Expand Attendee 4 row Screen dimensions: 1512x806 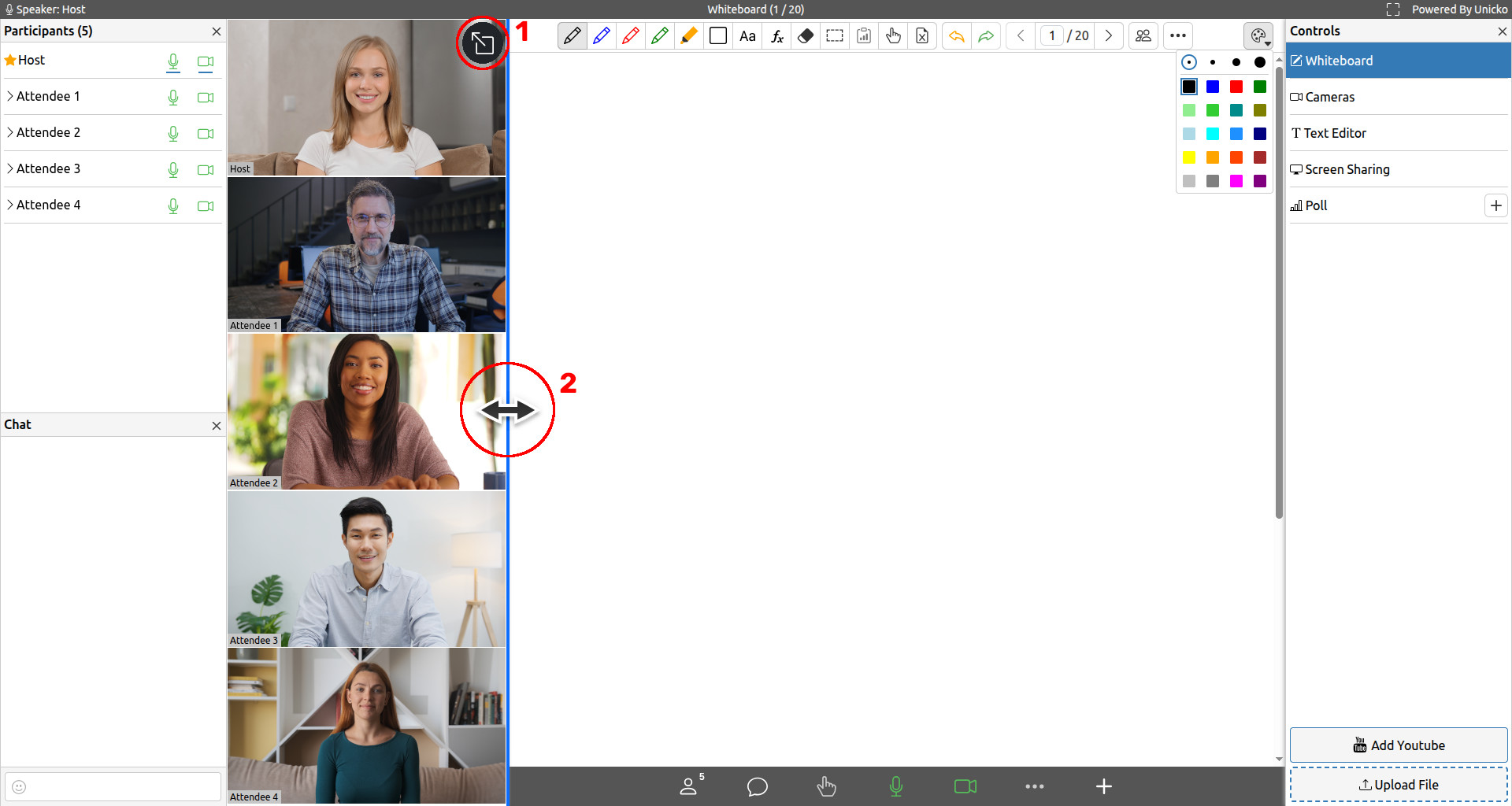point(10,205)
